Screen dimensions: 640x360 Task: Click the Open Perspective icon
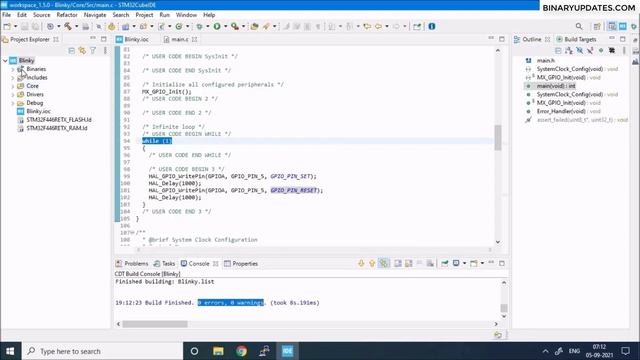coord(597,27)
